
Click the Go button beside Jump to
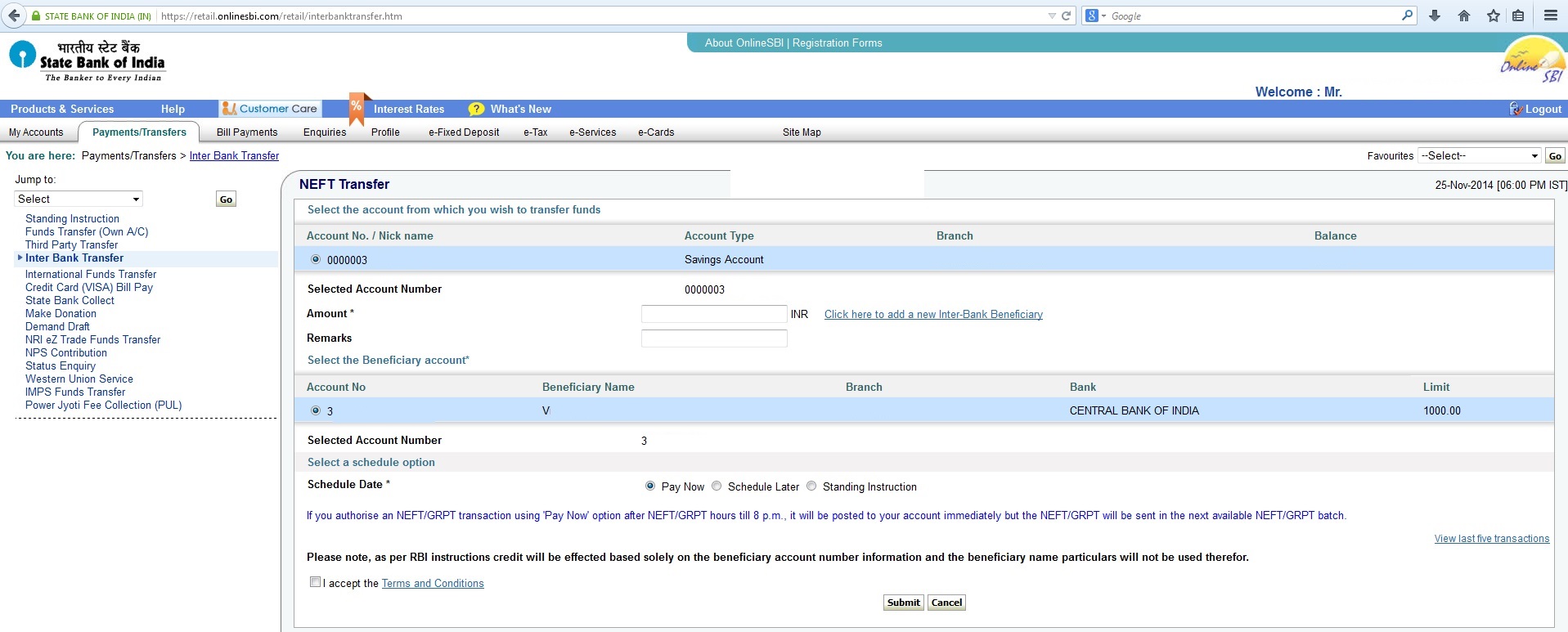[x=226, y=199]
